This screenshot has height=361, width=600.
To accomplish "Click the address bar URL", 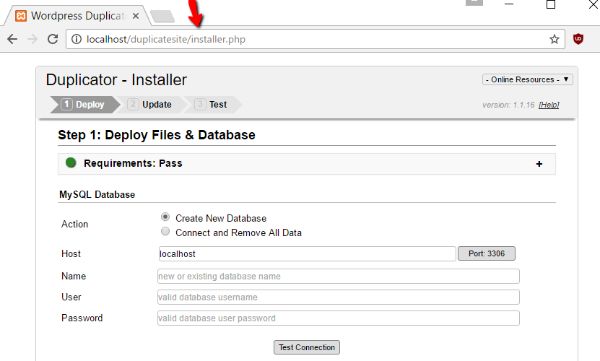I will point(166,39).
